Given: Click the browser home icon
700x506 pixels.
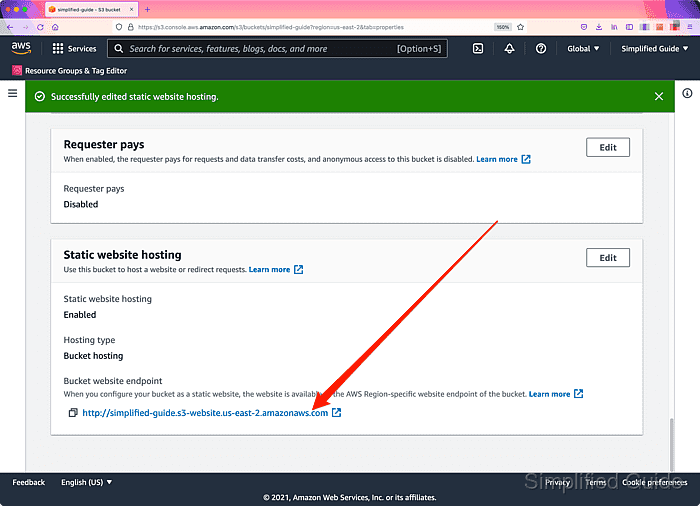Looking at the screenshot, I should [55, 27].
